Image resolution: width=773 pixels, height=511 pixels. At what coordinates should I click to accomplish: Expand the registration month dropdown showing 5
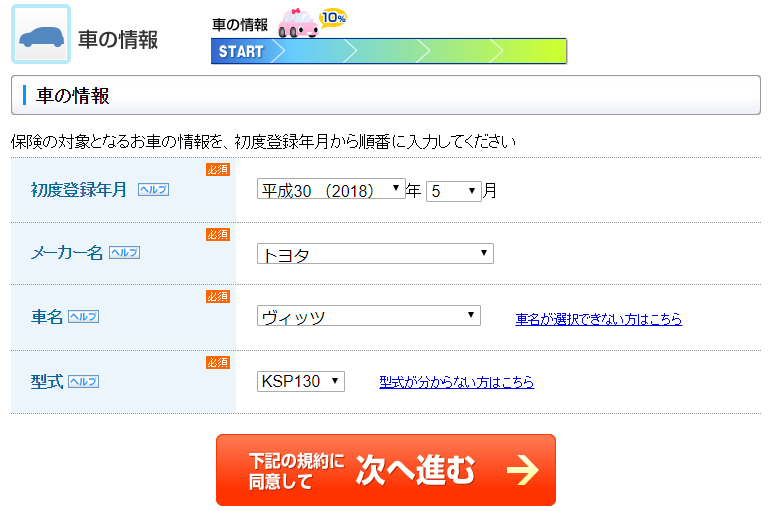tap(454, 190)
